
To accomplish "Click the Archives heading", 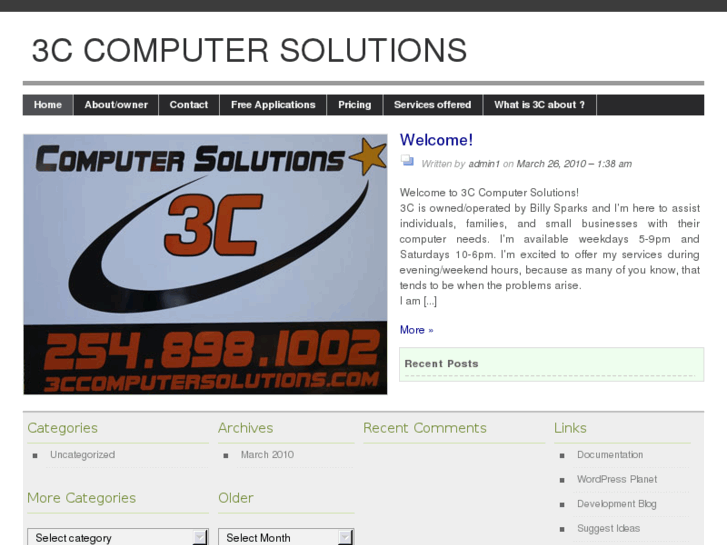I will (246, 428).
